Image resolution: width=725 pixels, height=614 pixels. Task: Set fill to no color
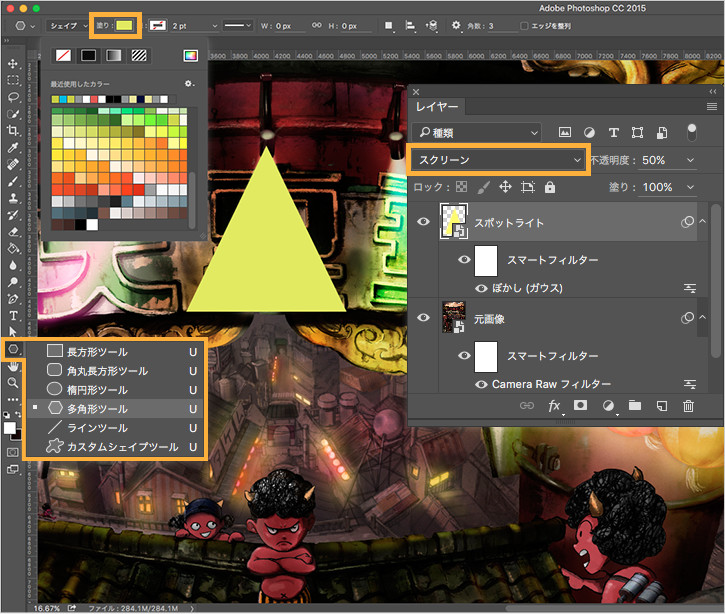63,55
